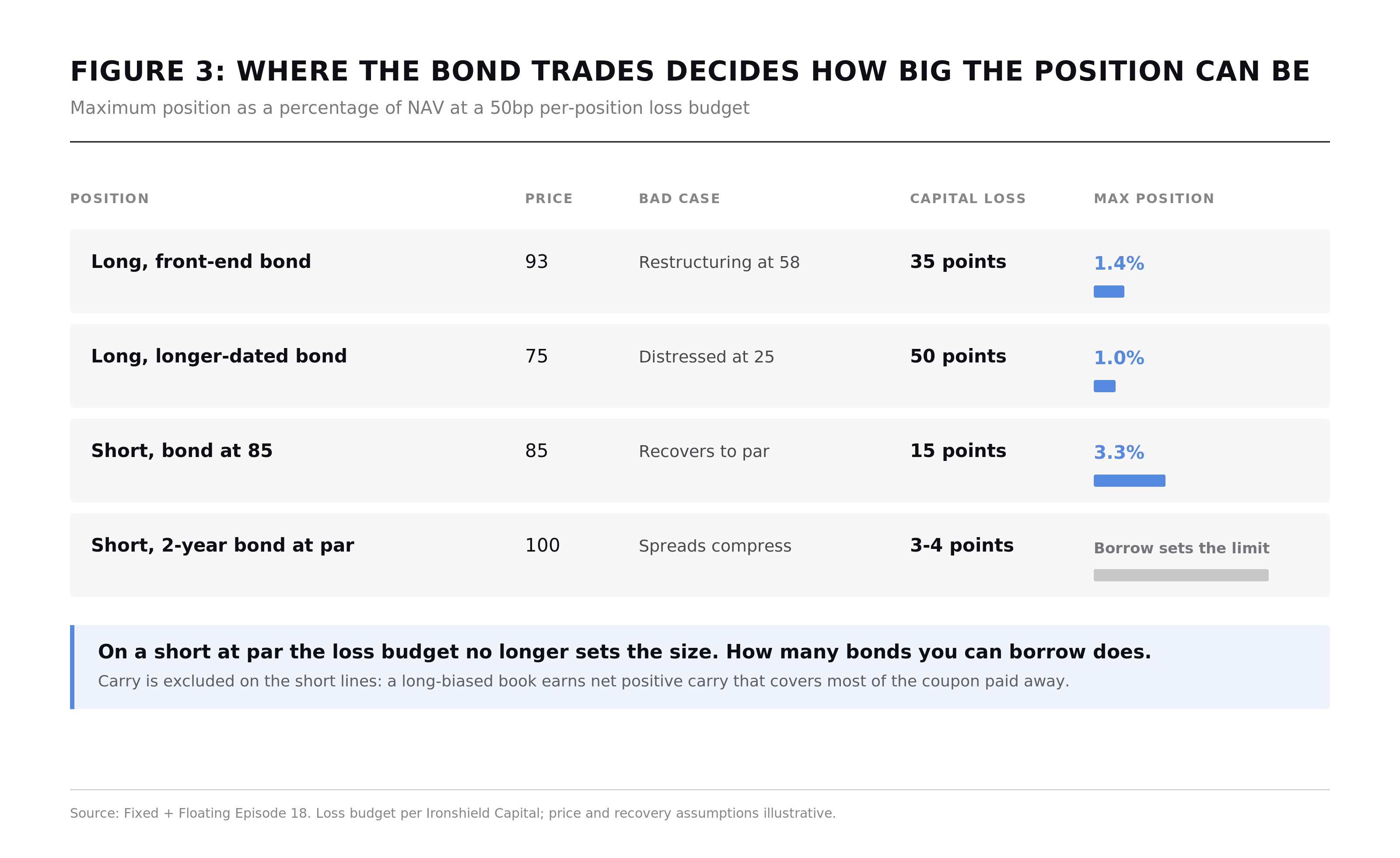Click the gray bar under Borrow sets the limit
The width and height of the screenshot is (1400, 858).
(x=1181, y=575)
